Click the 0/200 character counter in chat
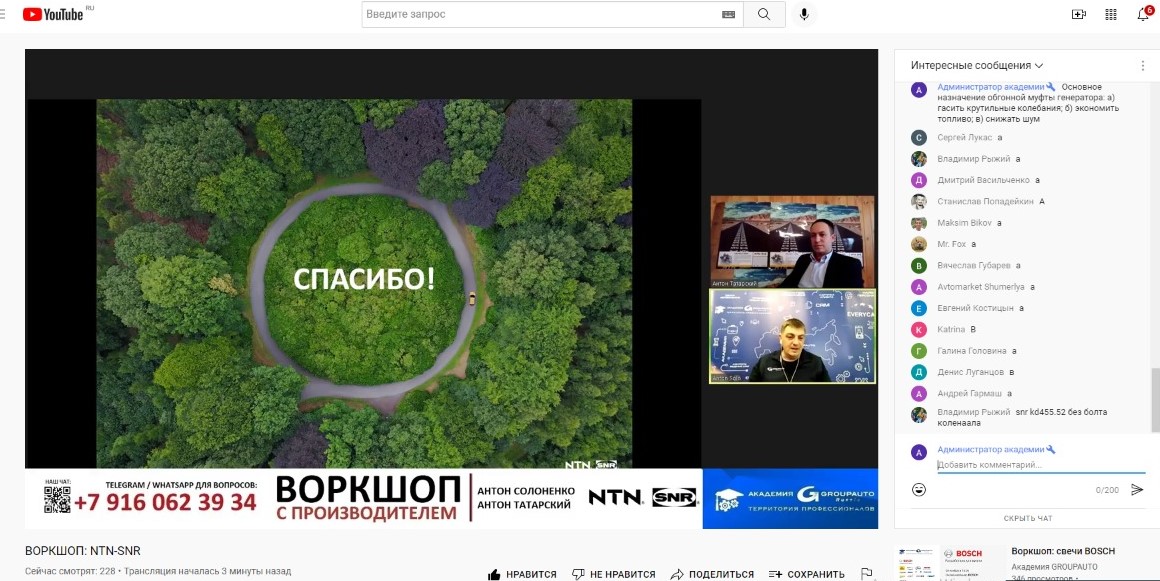Screen dimensions: 1160x581 click(1107, 490)
